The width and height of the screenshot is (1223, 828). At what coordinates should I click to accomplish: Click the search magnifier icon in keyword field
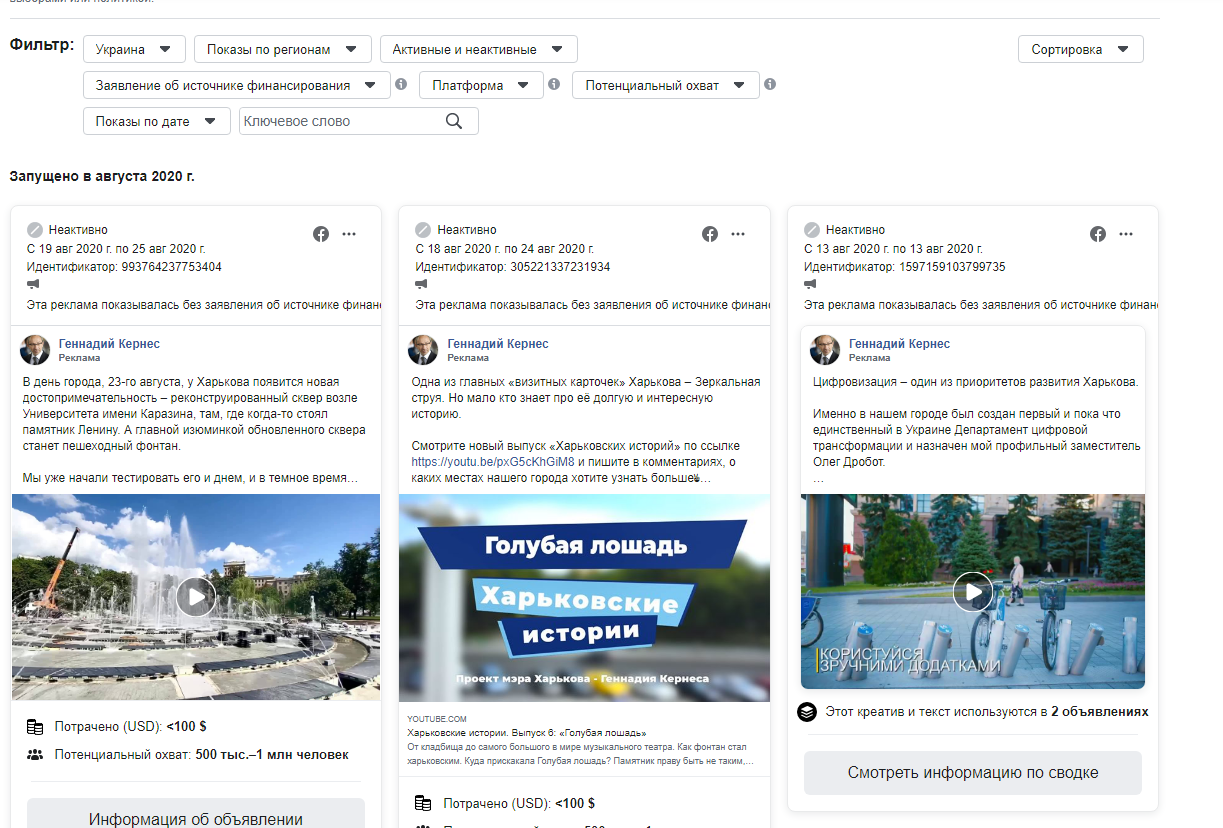point(454,121)
